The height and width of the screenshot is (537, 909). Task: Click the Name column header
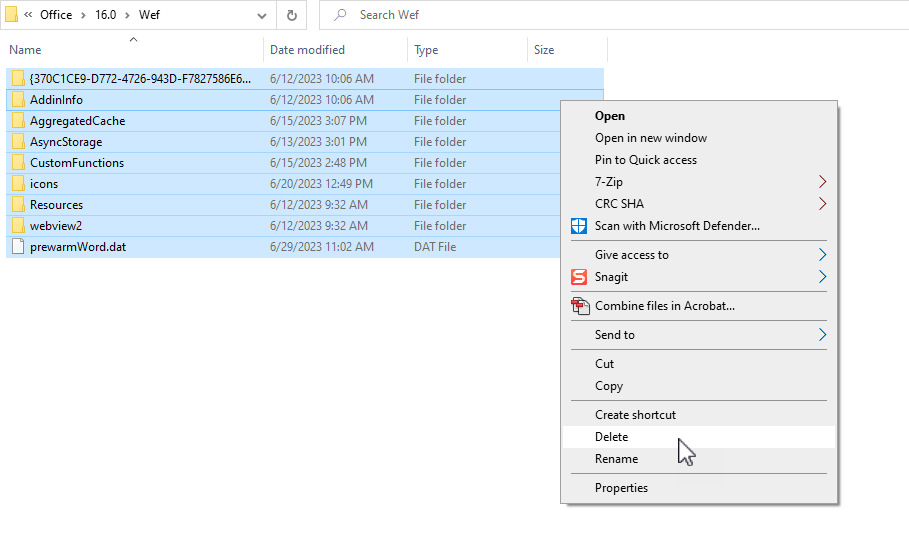point(26,50)
